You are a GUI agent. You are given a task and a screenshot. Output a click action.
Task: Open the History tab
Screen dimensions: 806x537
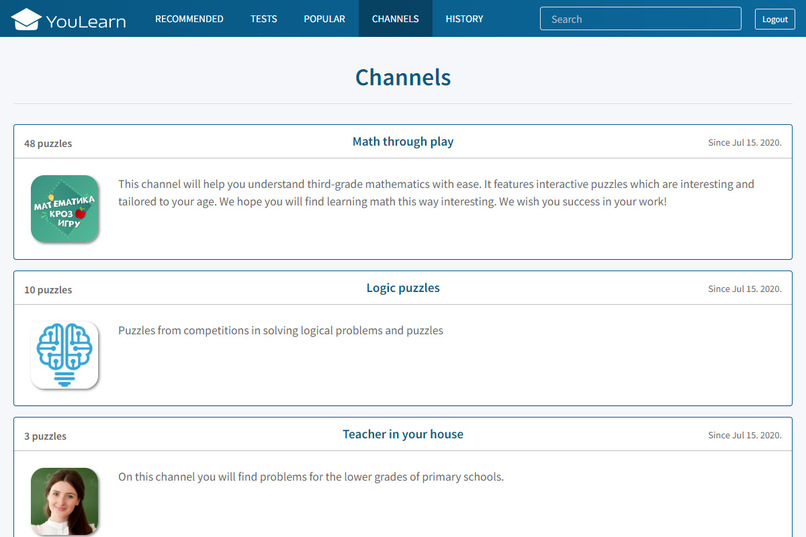464,19
